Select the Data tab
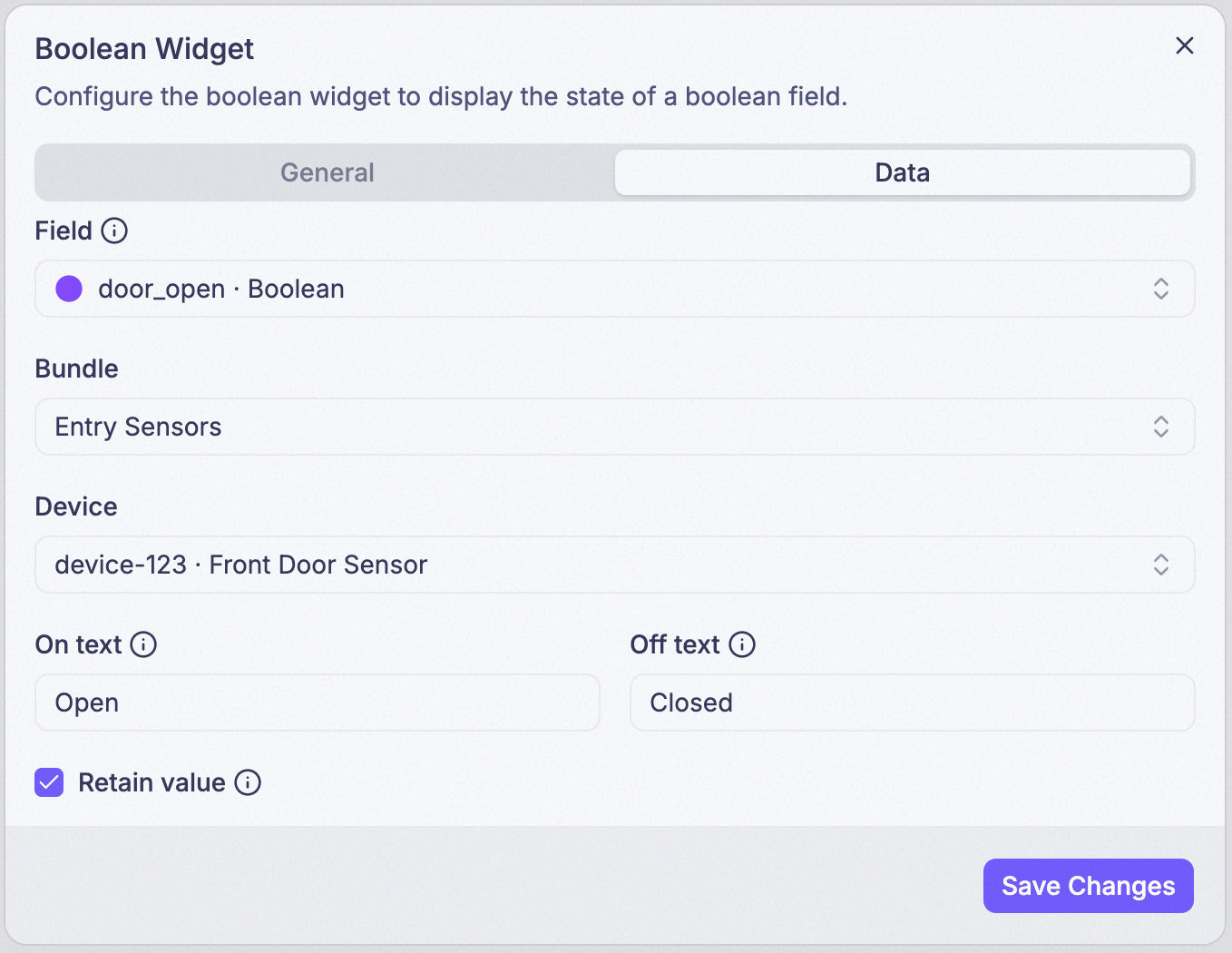This screenshot has width=1232, height=953. pos(903,172)
